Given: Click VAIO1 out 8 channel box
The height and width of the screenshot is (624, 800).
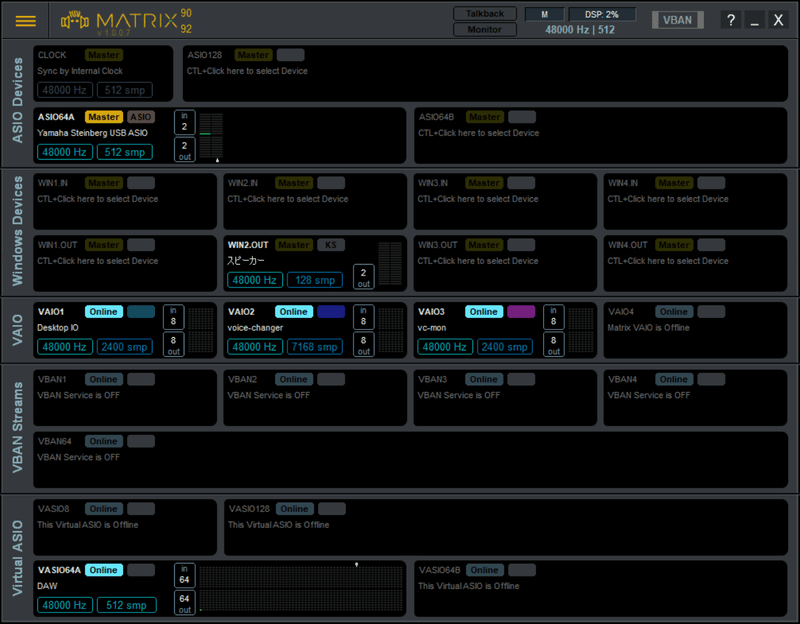Looking at the screenshot, I should 173,344.
